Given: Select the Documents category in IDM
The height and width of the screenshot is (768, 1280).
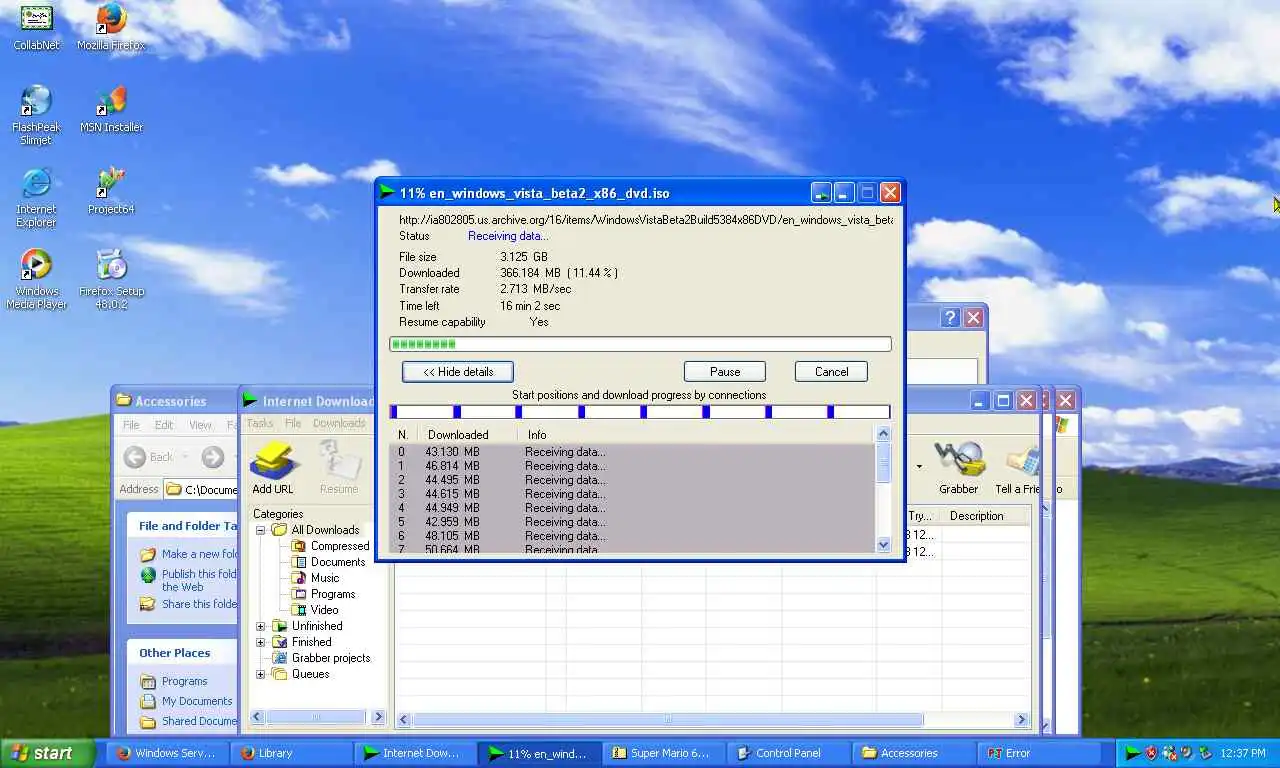Looking at the screenshot, I should (x=328, y=562).
